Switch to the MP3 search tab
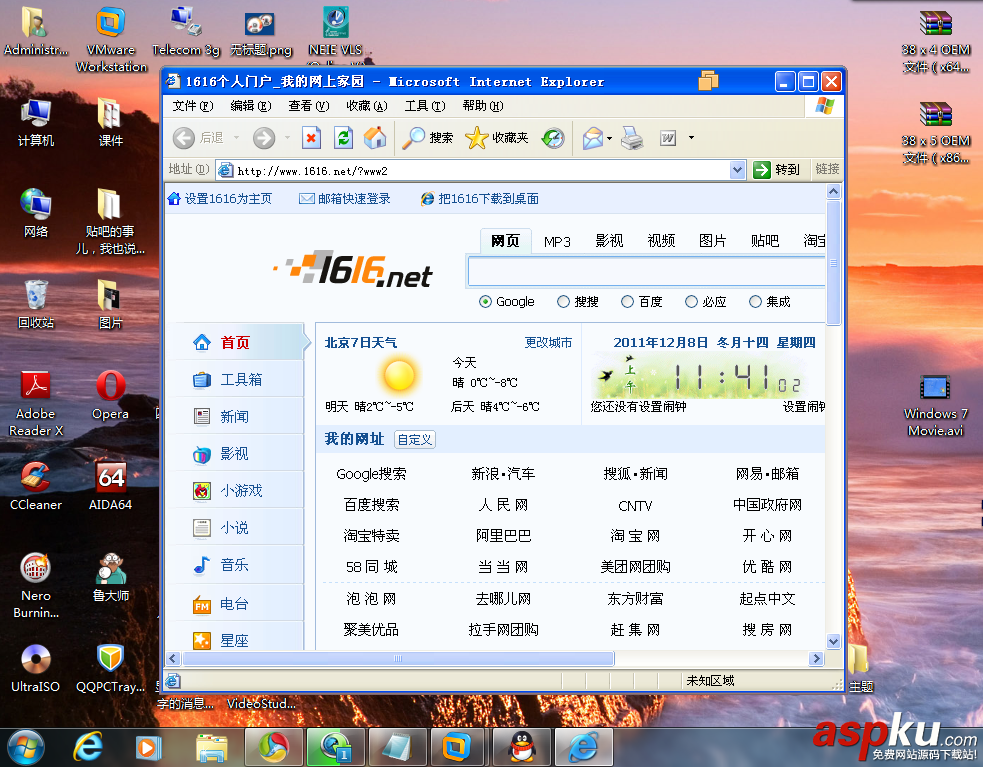 557,241
